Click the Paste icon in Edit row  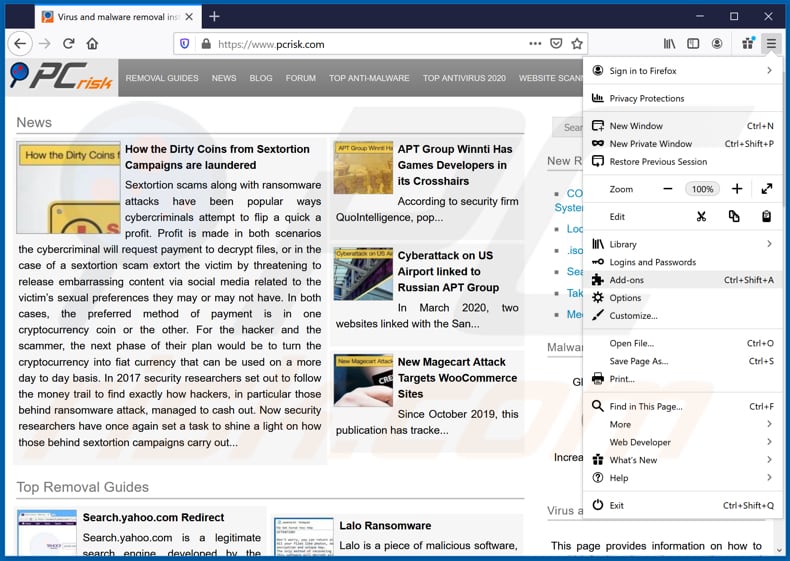click(x=766, y=216)
